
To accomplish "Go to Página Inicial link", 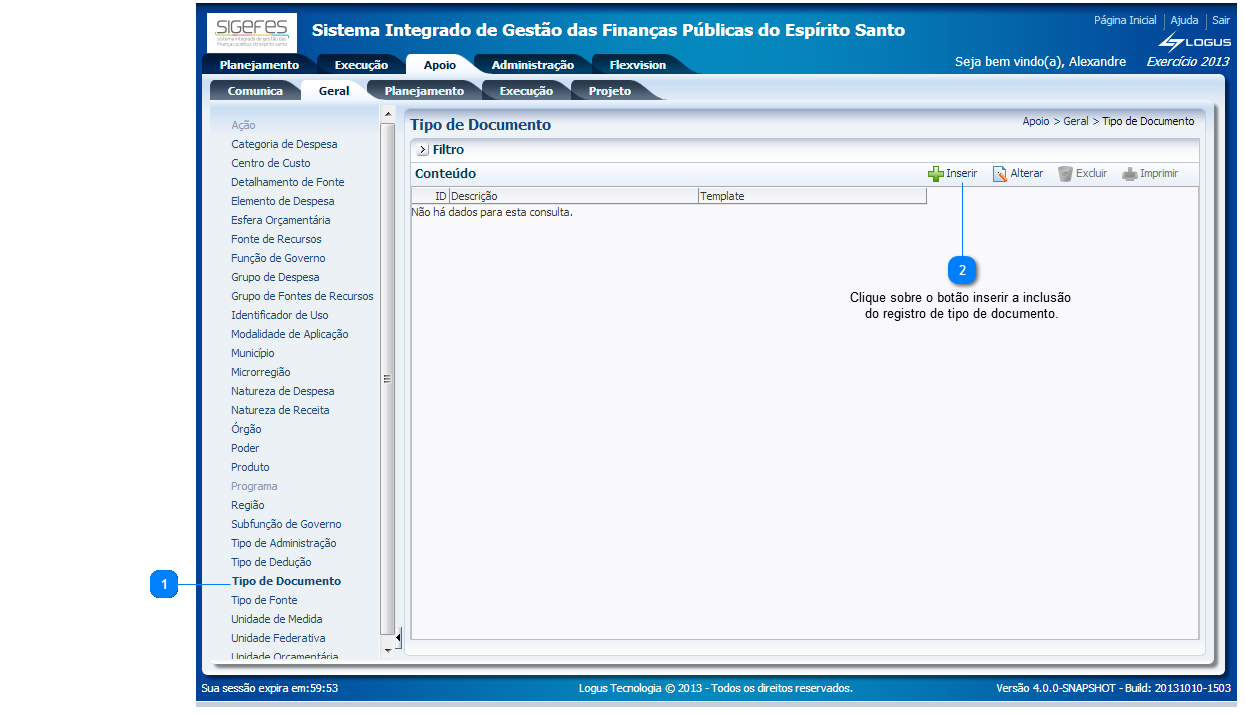I will [x=1125, y=20].
